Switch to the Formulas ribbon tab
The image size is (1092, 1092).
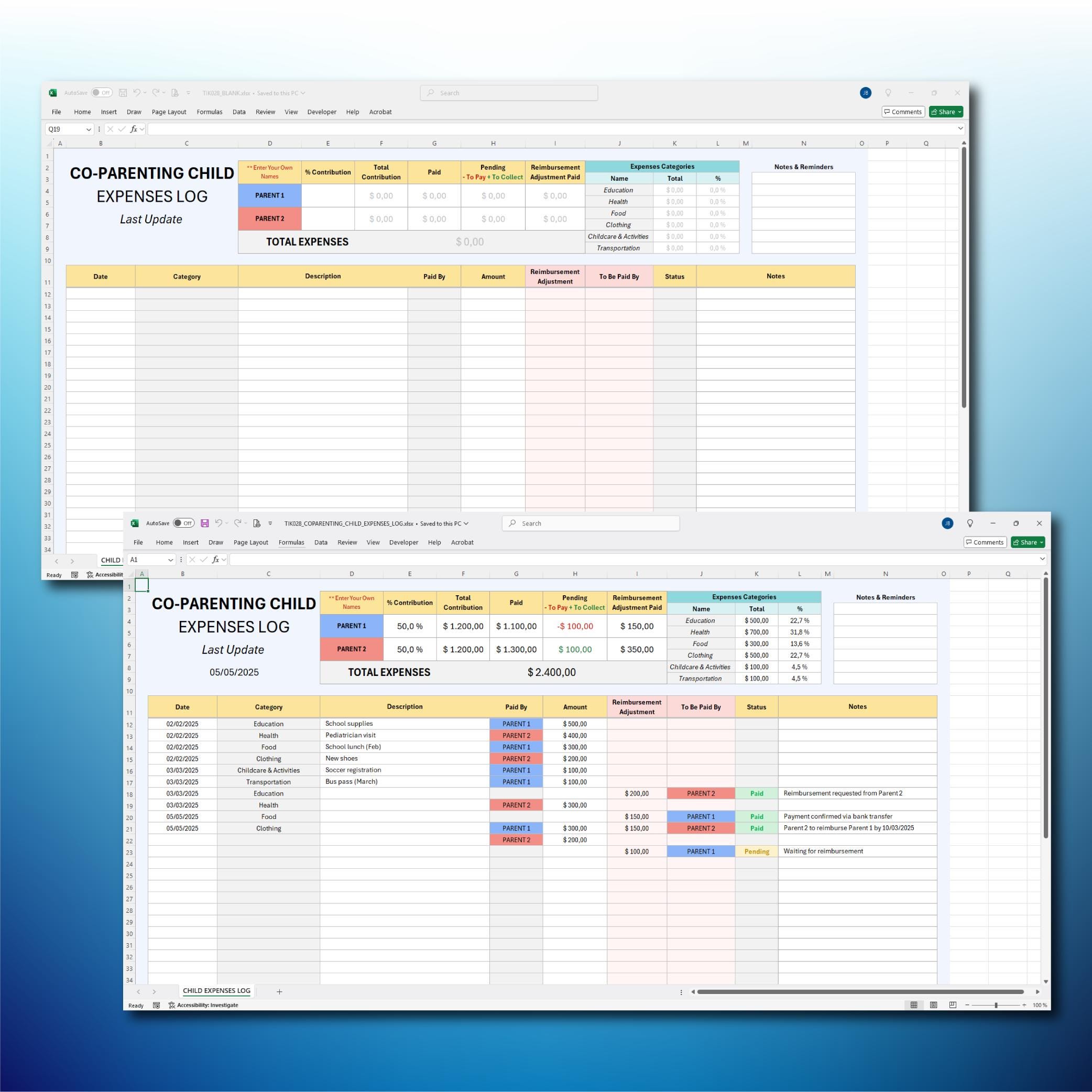click(291, 542)
